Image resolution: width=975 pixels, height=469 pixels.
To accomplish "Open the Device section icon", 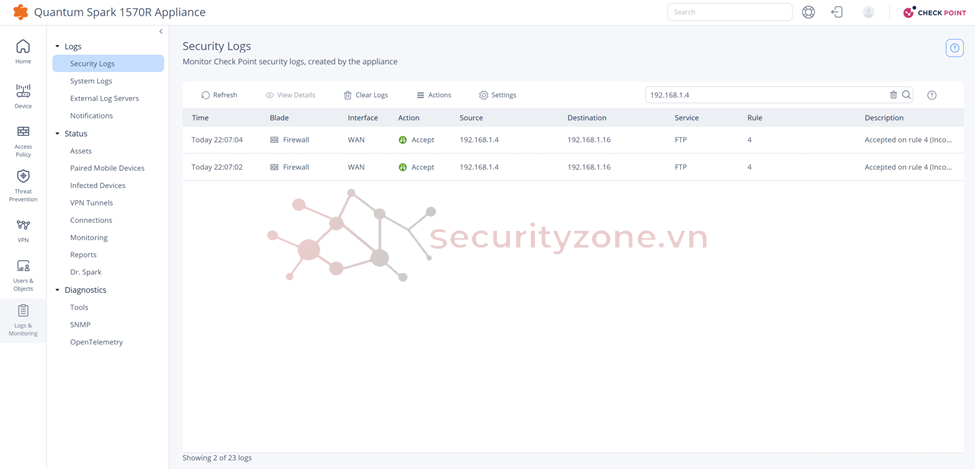I will [x=23, y=91].
